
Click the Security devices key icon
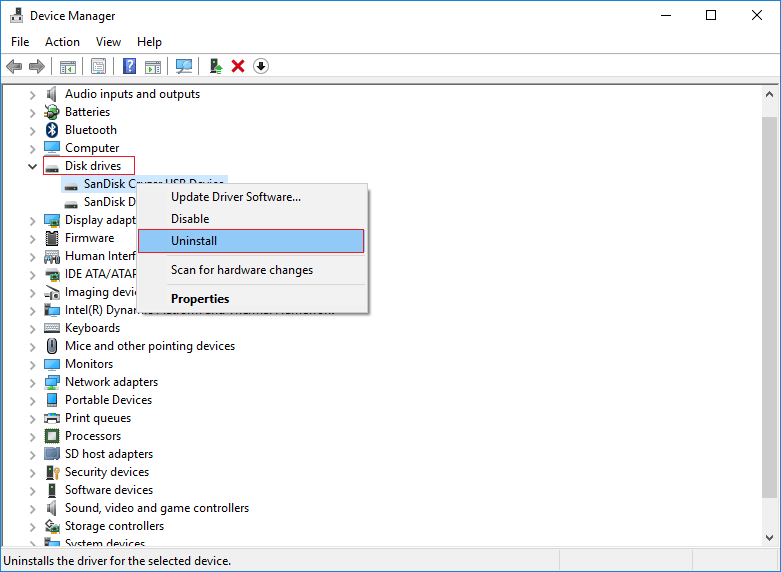[52, 472]
